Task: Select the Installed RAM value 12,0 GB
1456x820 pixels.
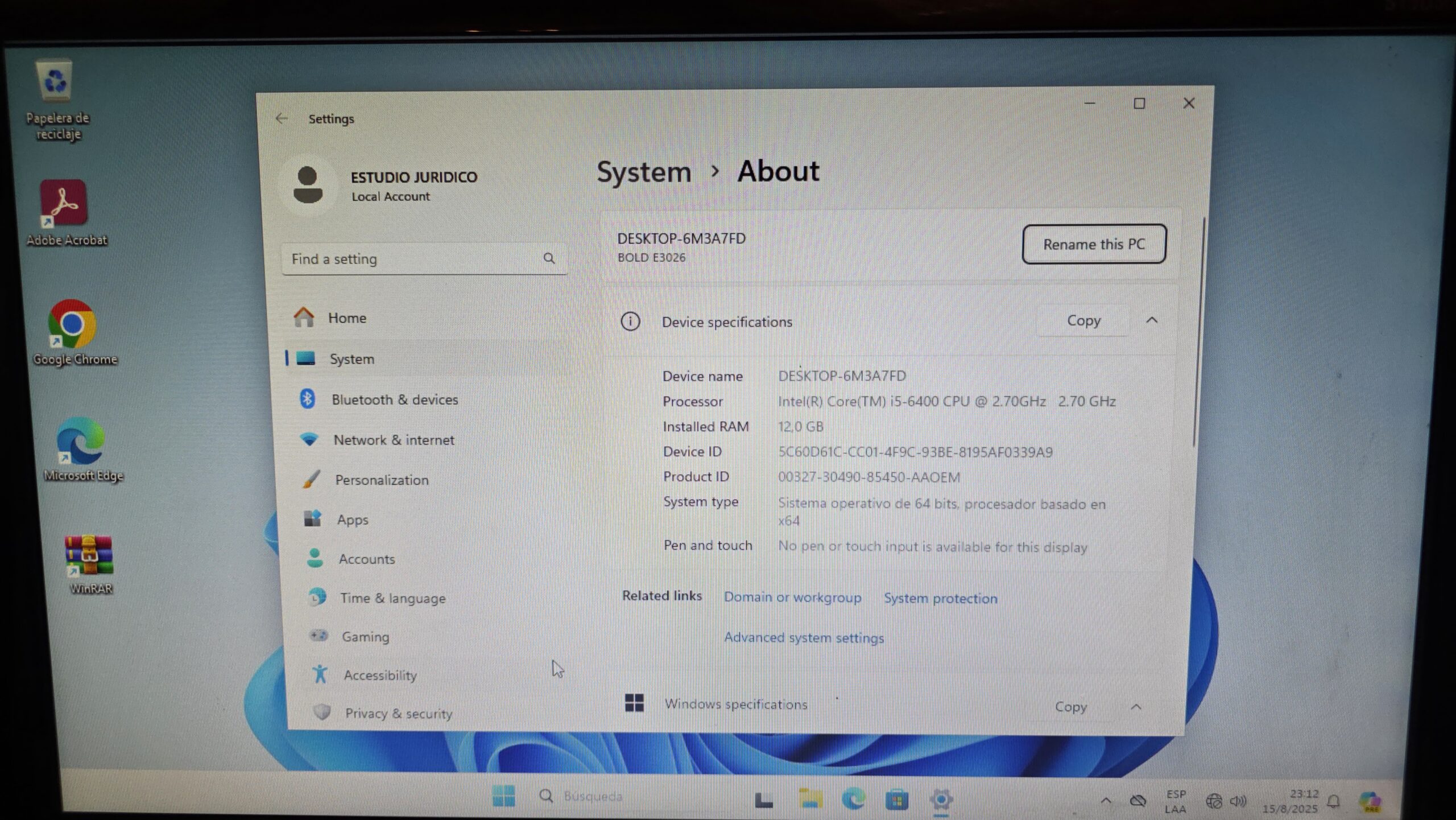Action: (800, 426)
